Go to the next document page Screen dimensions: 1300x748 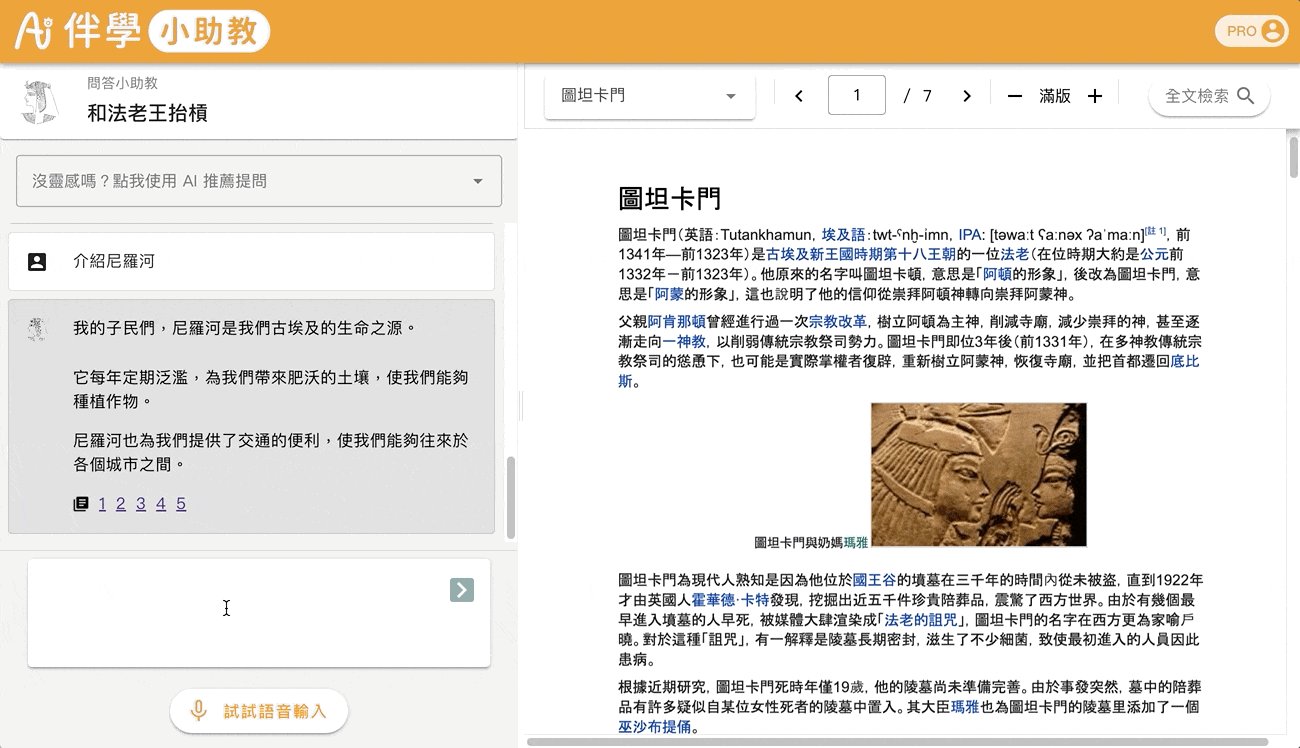[x=966, y=96]
